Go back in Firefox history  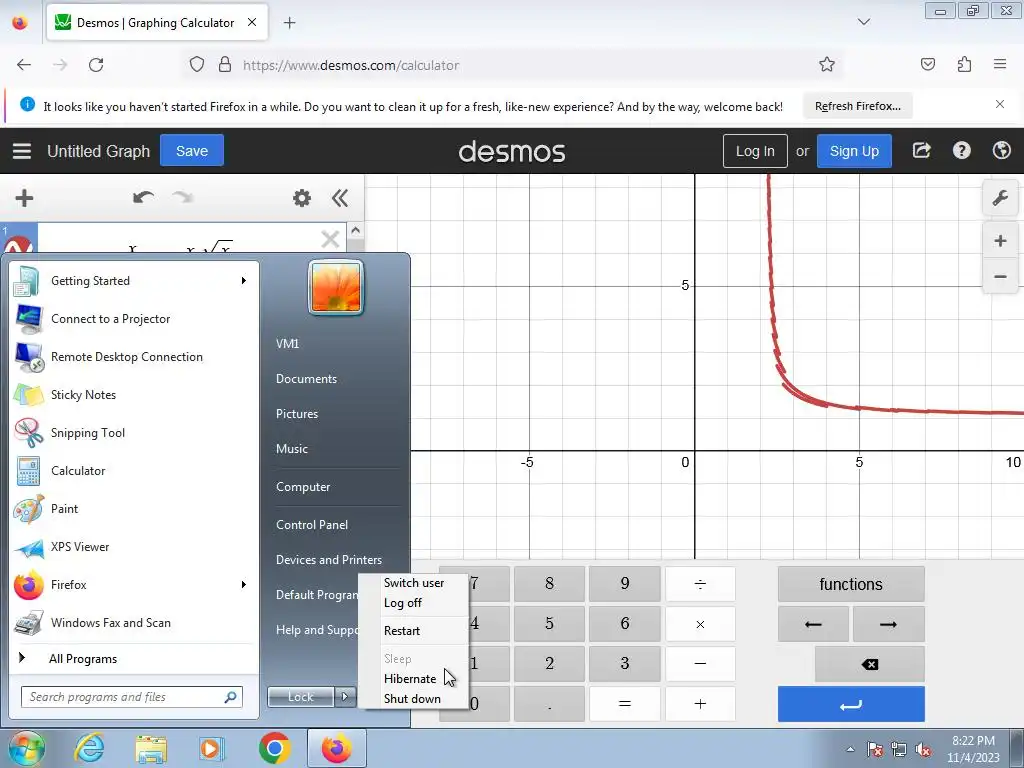click(x=24, y=65)
